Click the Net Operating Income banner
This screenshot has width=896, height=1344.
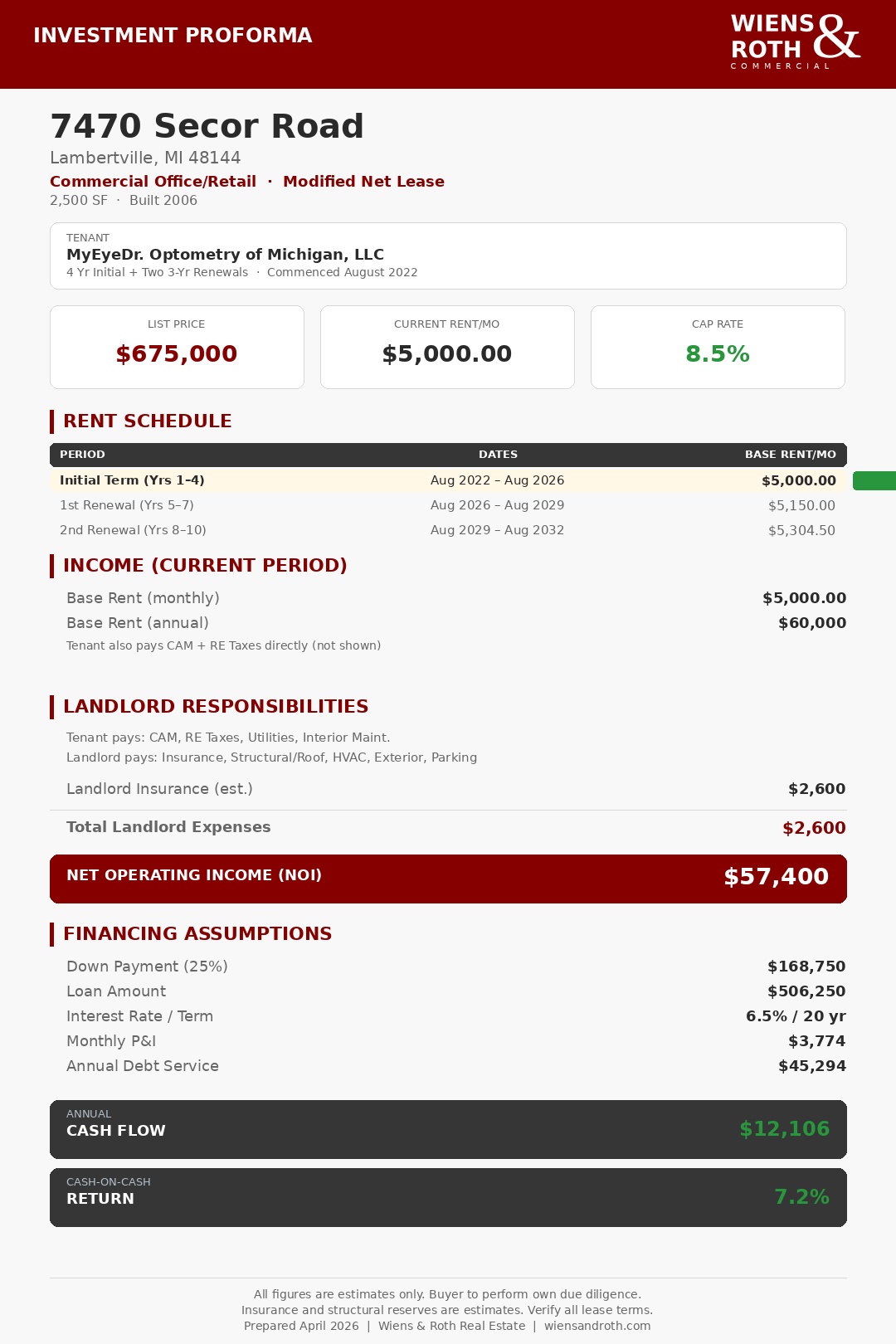(448, 879)
